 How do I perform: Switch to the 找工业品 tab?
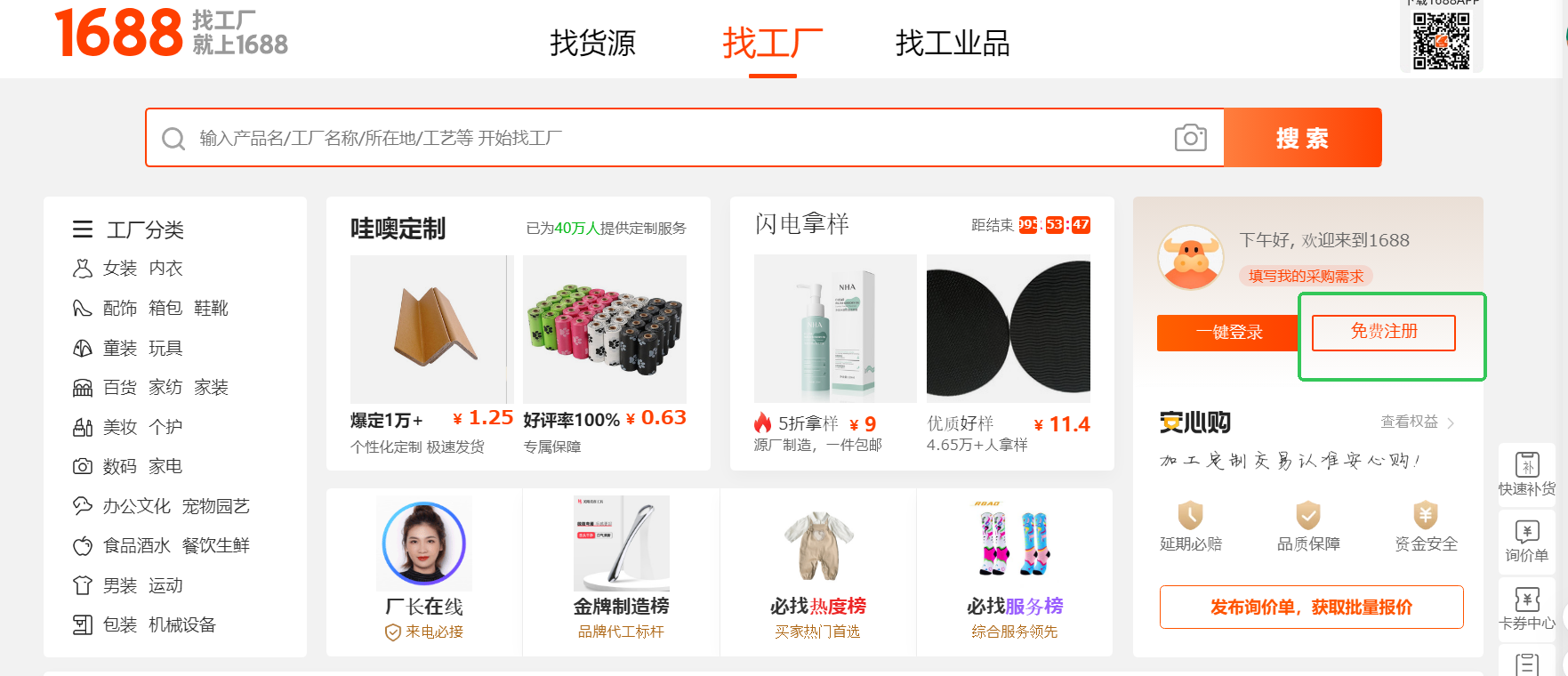point(953,43)
